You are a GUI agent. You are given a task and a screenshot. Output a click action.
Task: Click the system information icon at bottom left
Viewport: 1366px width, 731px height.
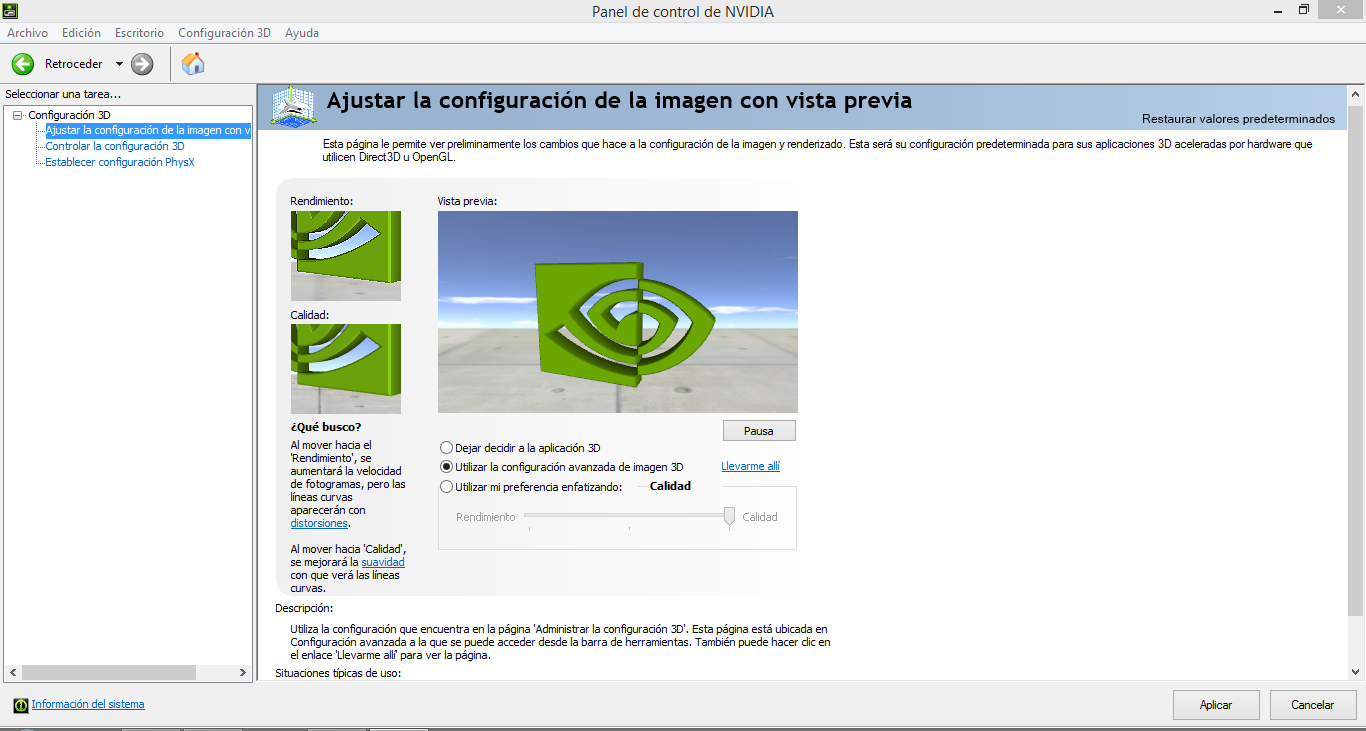click(x=20, y=705)
